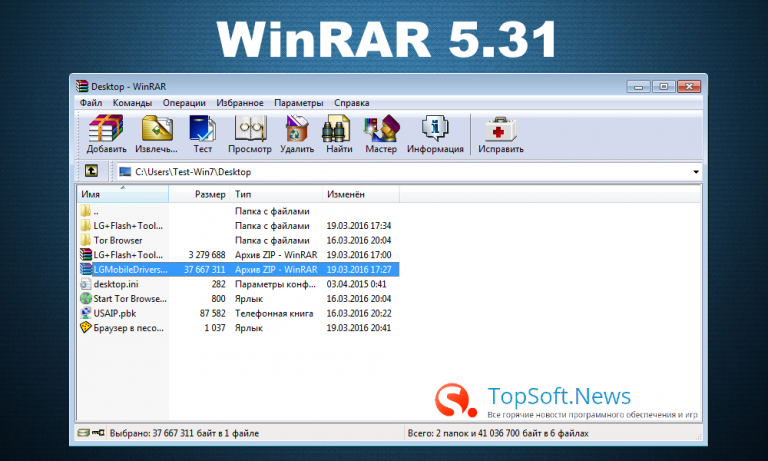Sort files by Размер column header
Screen dimensions: 768x461
point(210,194)
